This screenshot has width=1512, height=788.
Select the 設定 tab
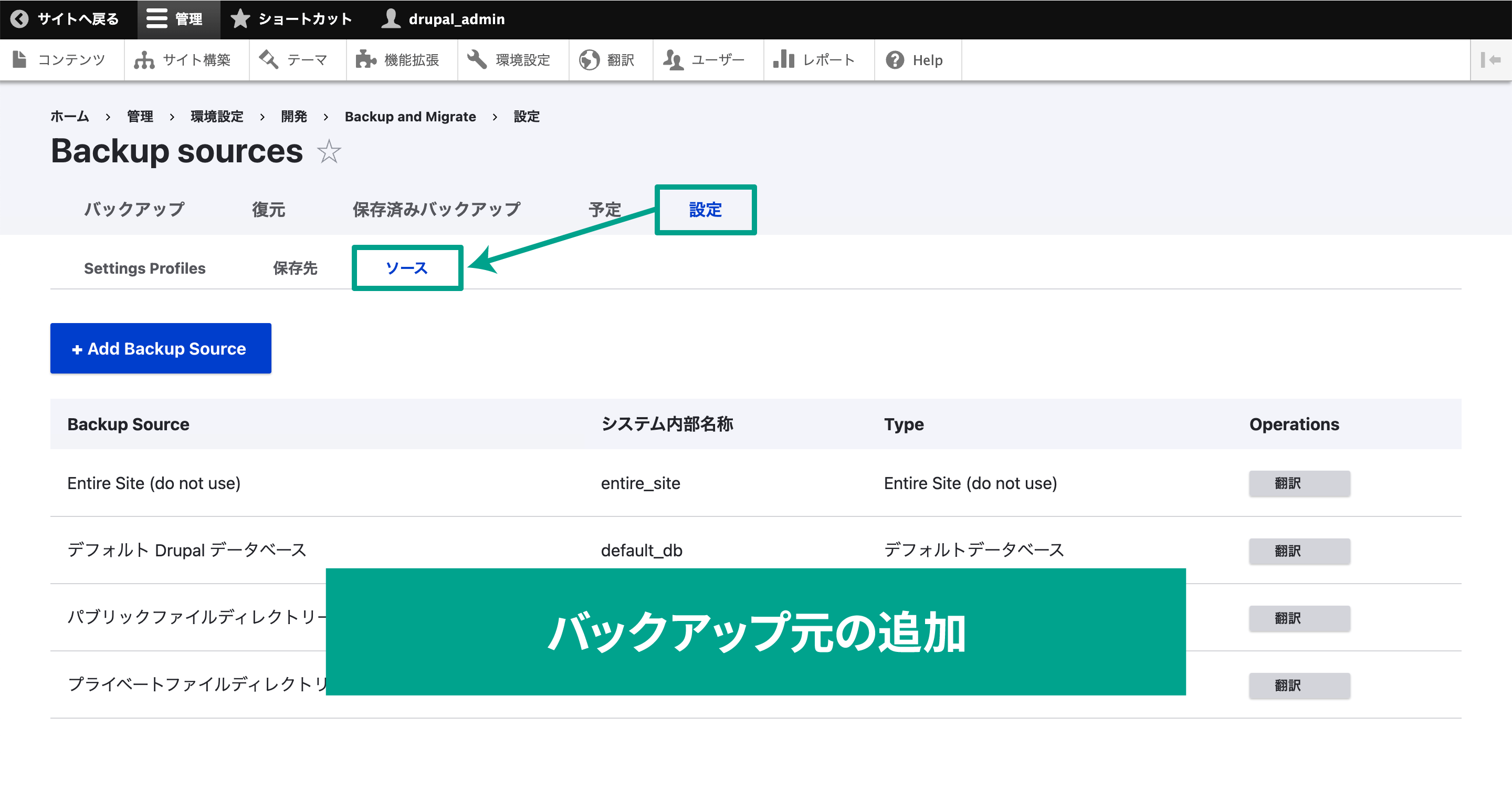pos(706,209)
